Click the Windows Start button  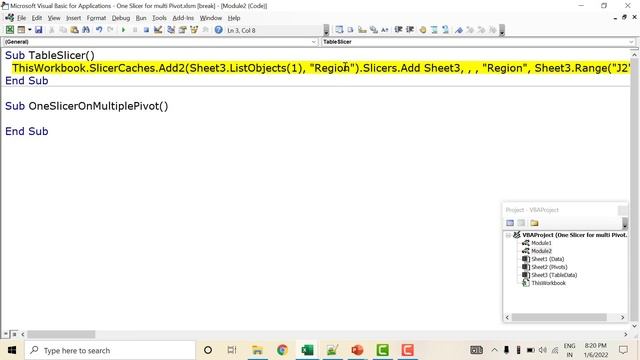coord(12,350)
